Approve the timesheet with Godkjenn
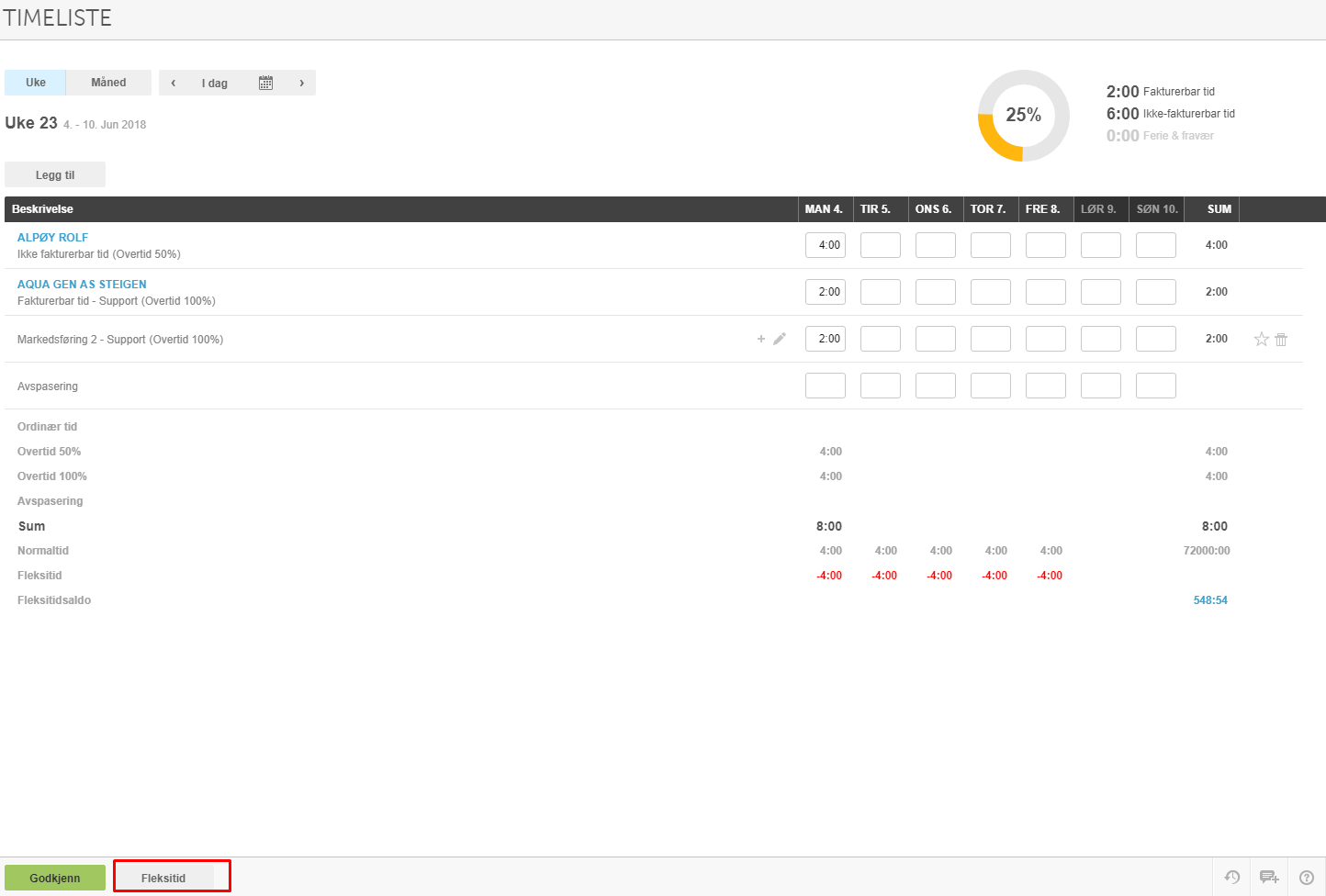 tap(55, 878)
